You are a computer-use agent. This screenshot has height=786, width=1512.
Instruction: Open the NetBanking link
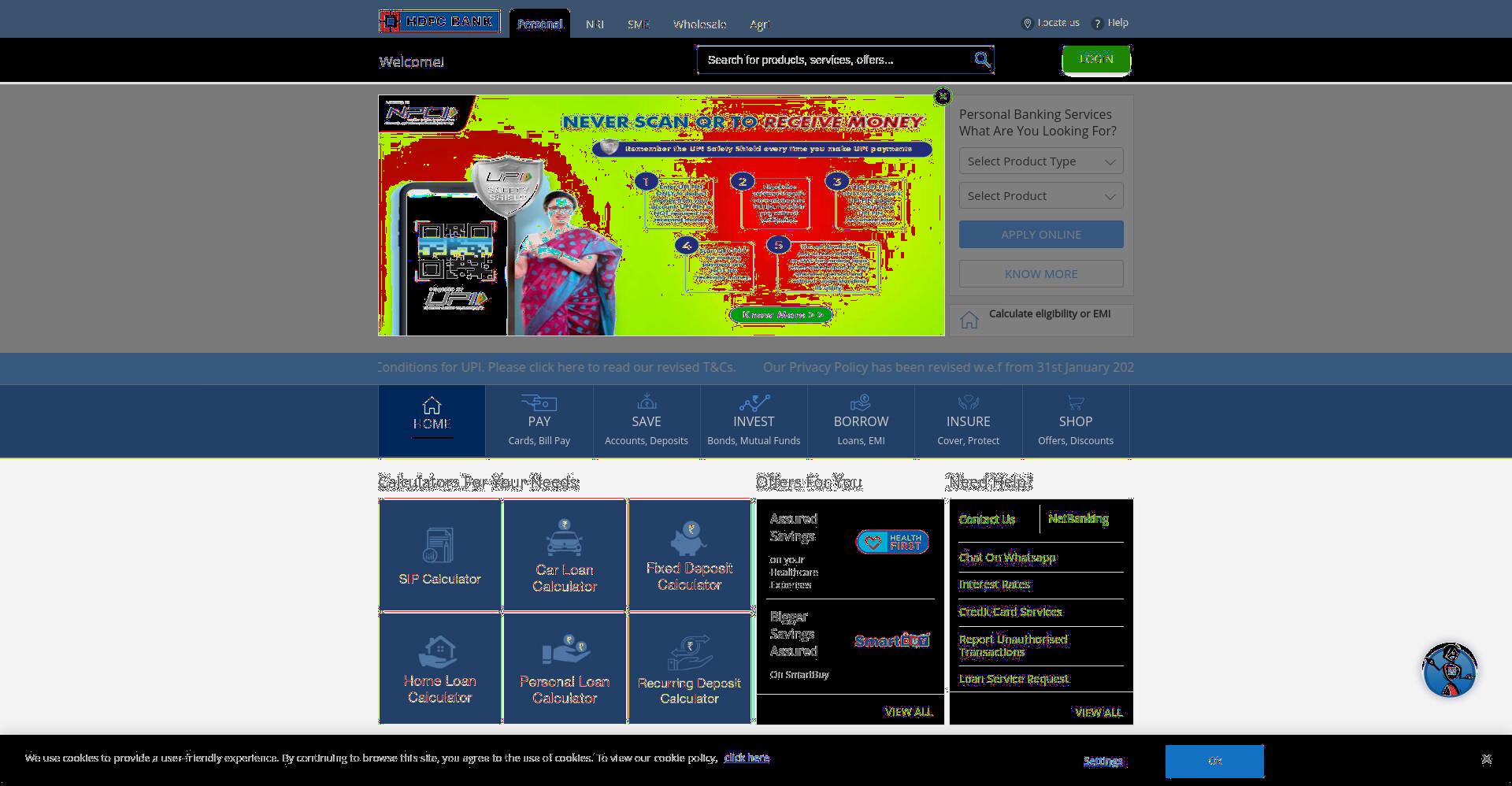[1078, 518]
